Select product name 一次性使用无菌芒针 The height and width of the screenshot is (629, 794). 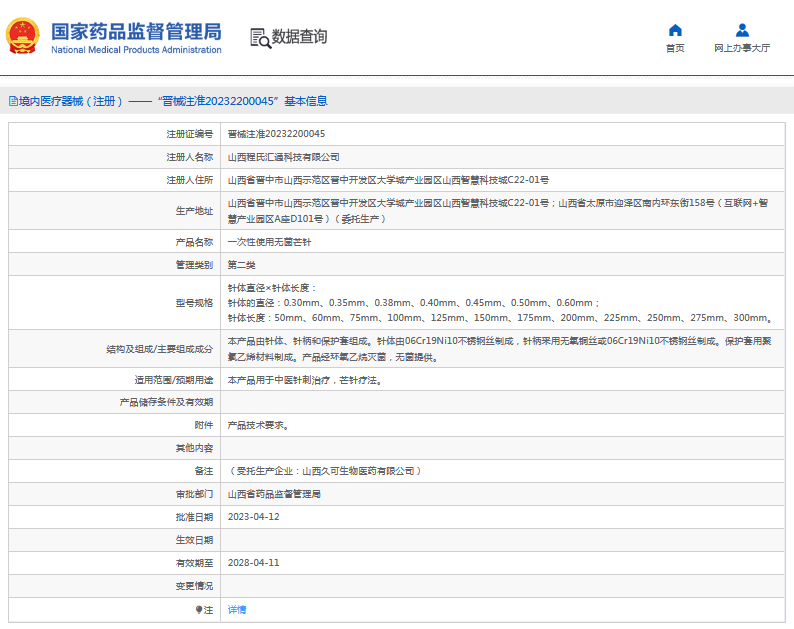point(269,242)
